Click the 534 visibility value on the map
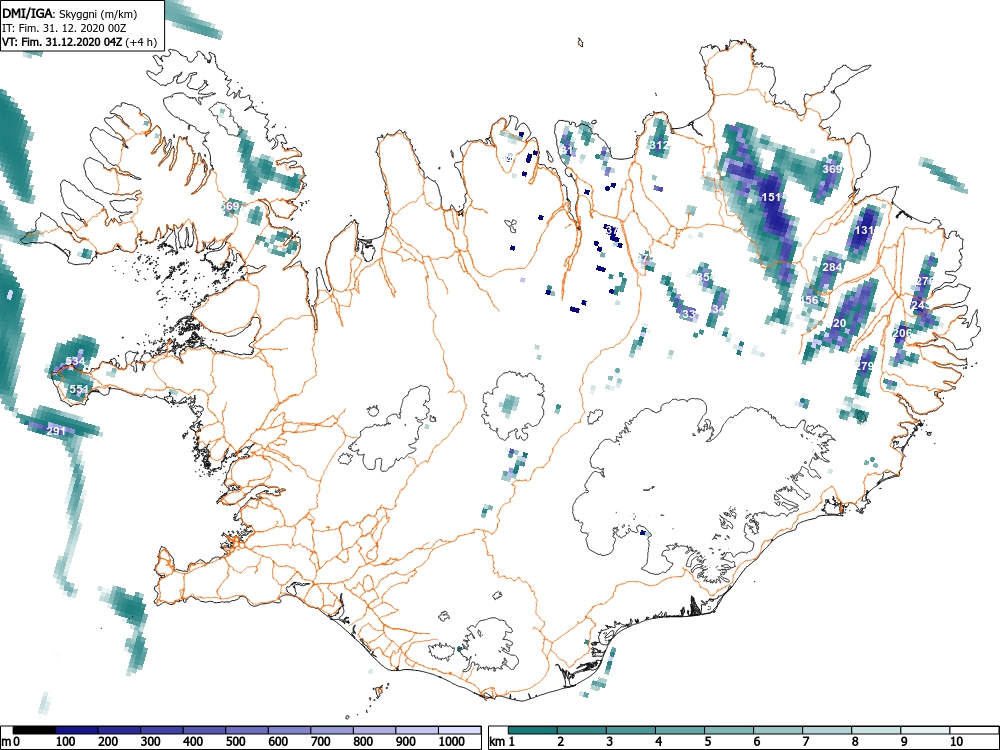This screenshot has height=750, width=1000. point(75,362)
